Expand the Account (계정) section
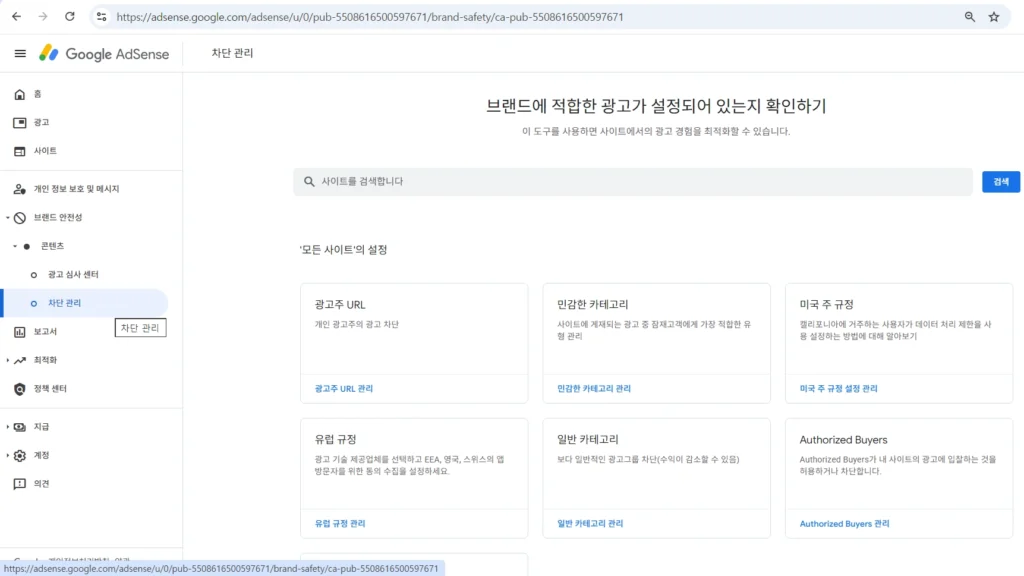The width and height of the screenshot is (1024, 576). (40, 455)
